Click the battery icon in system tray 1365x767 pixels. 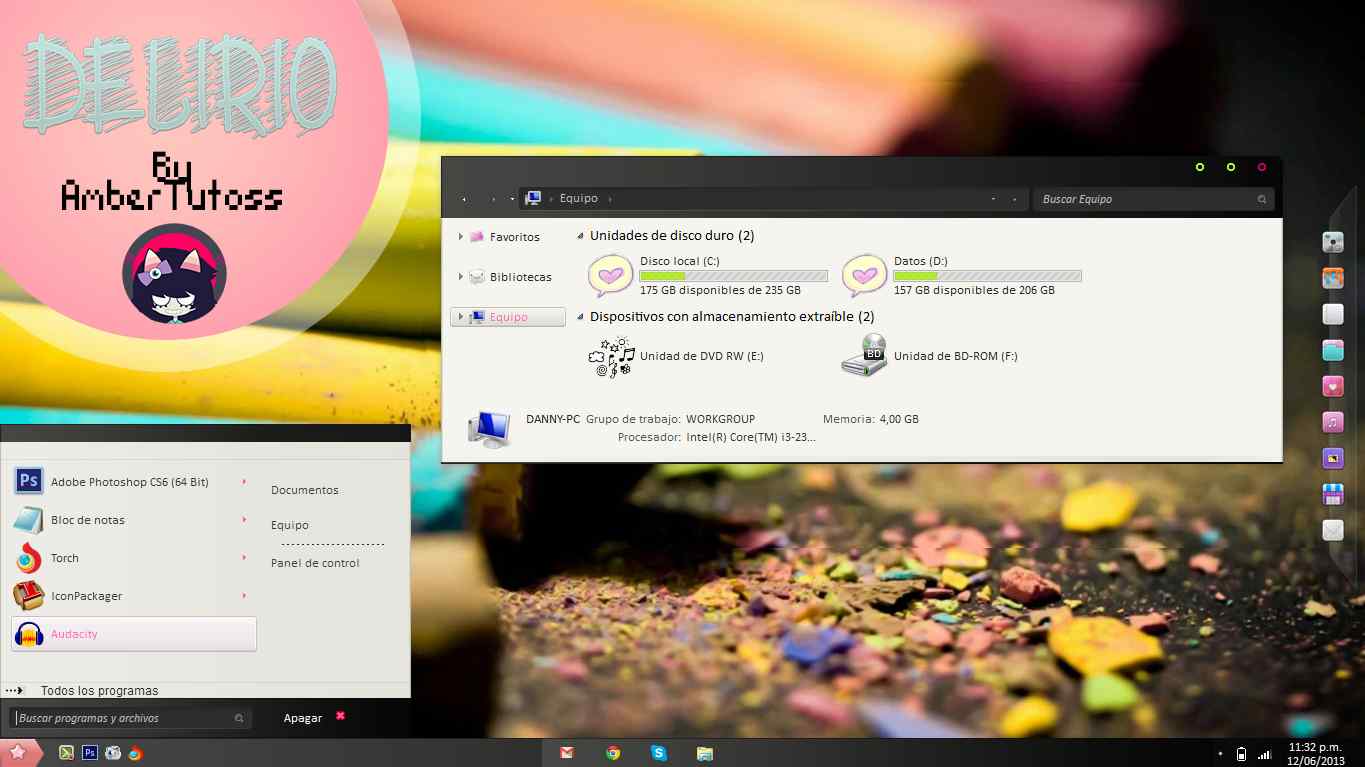1242,754
